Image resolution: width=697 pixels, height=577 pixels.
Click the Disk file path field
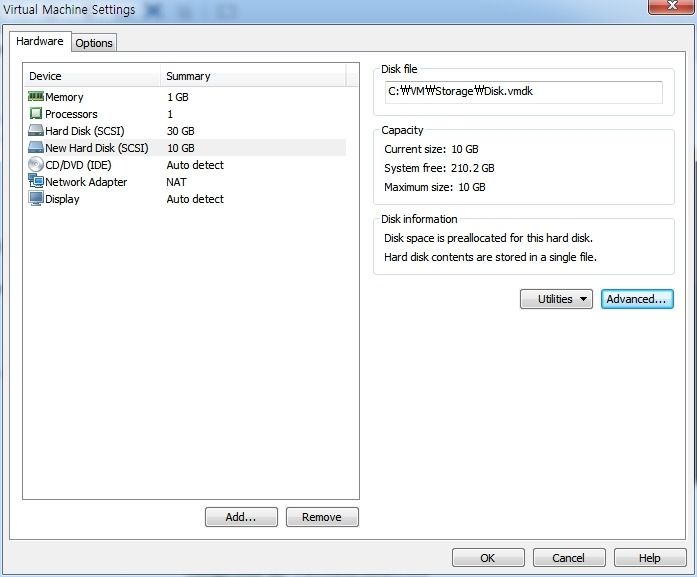[524, 92]
